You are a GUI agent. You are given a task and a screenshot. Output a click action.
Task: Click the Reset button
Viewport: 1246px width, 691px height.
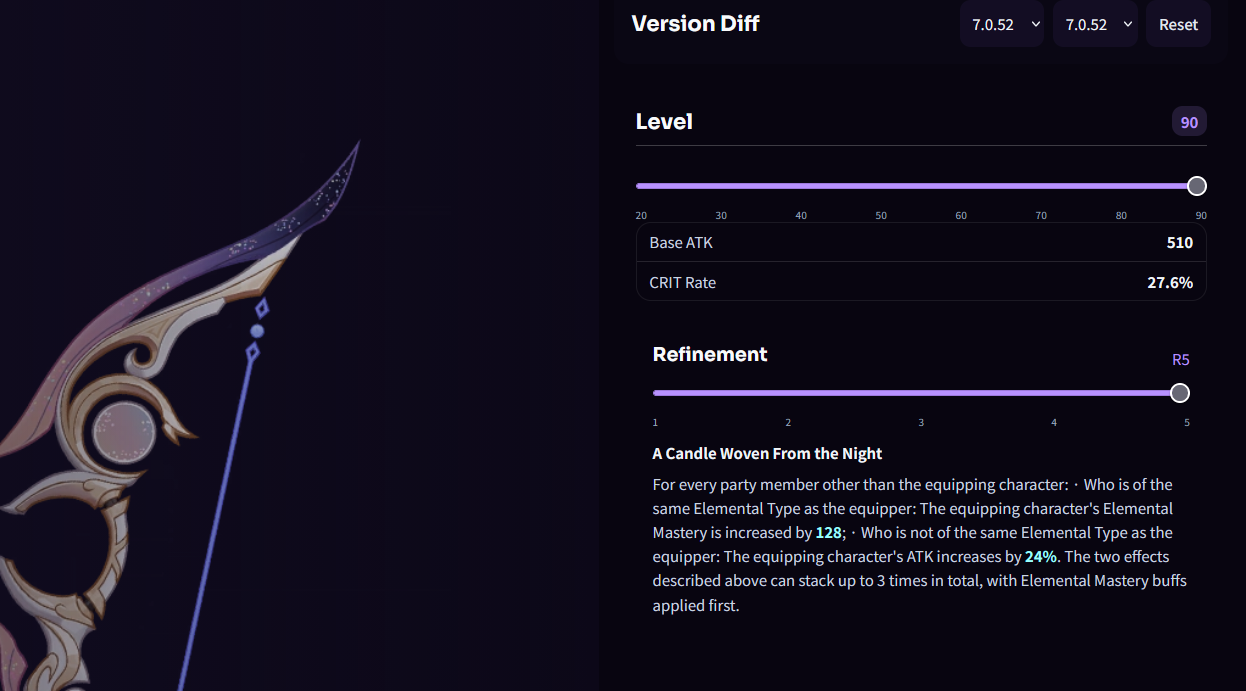tap(1178, 24)
